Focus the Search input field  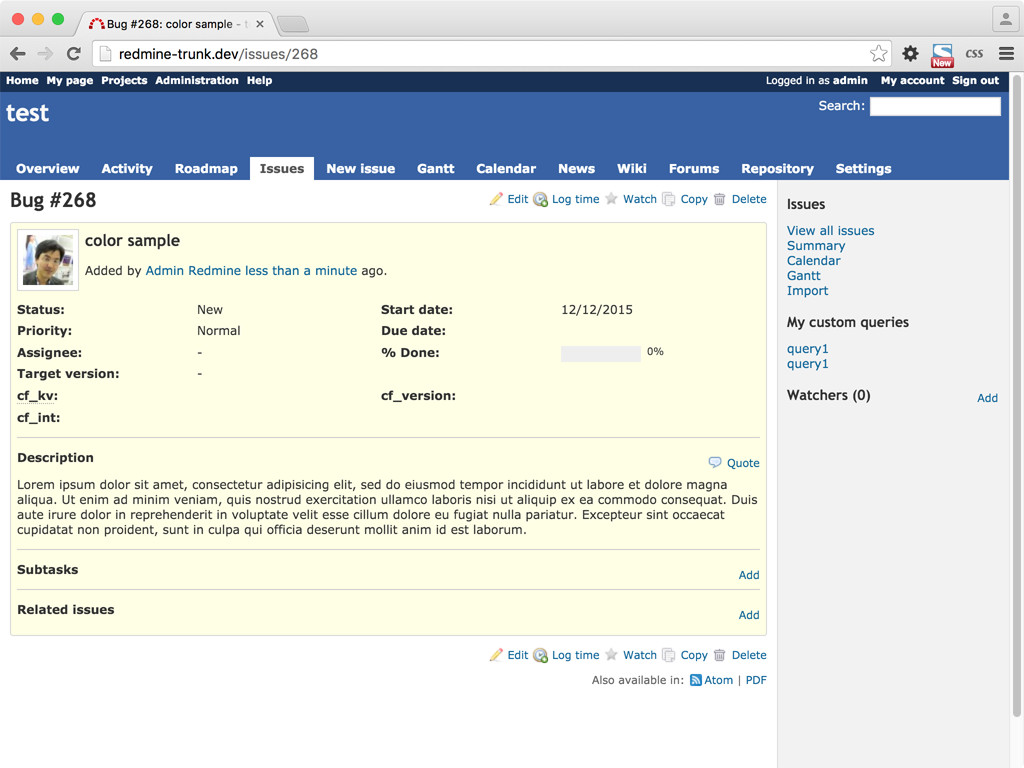coord(934,106)
